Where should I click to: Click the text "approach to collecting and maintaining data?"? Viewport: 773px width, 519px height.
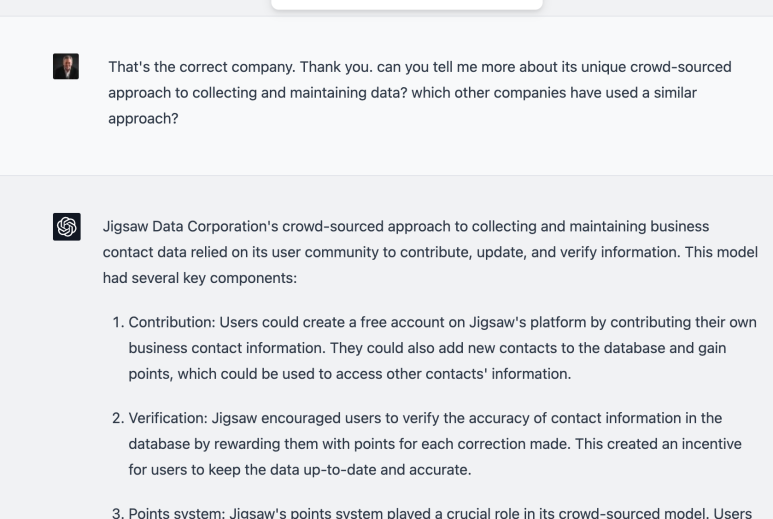258,93
